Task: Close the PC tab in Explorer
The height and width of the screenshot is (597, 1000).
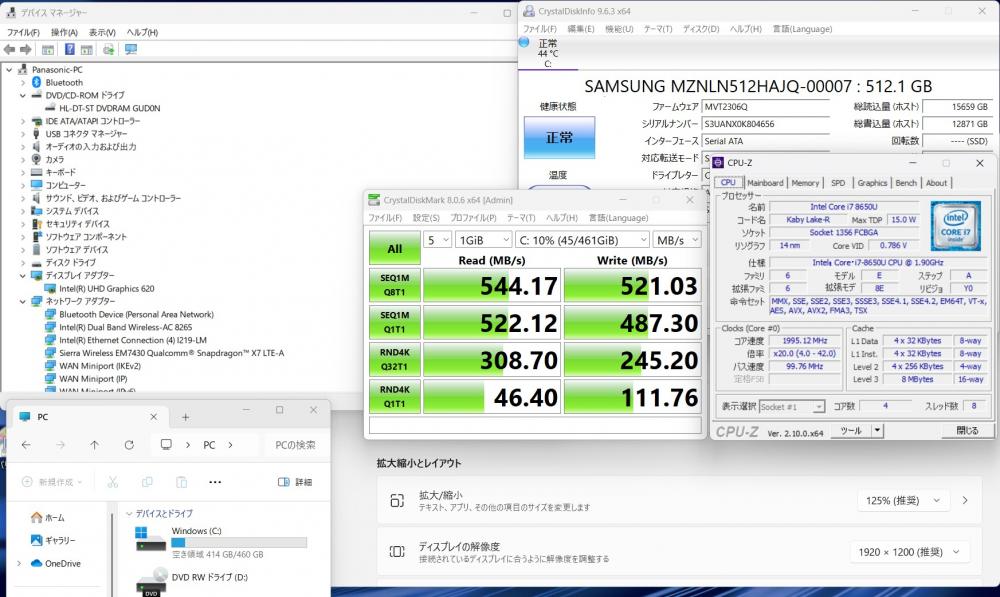Action: point(154,416)
